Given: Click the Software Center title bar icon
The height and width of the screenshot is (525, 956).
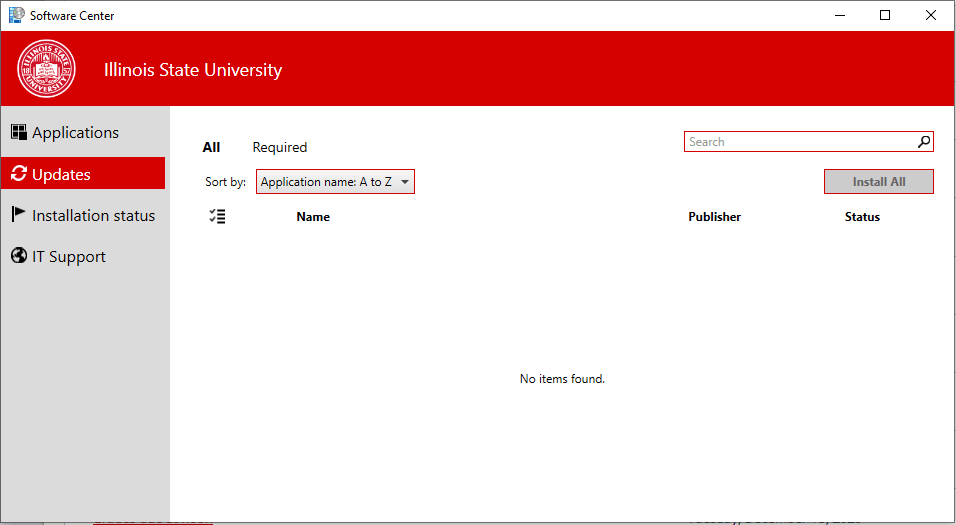Looking at the screenshot, I should [x=16, y=15].
